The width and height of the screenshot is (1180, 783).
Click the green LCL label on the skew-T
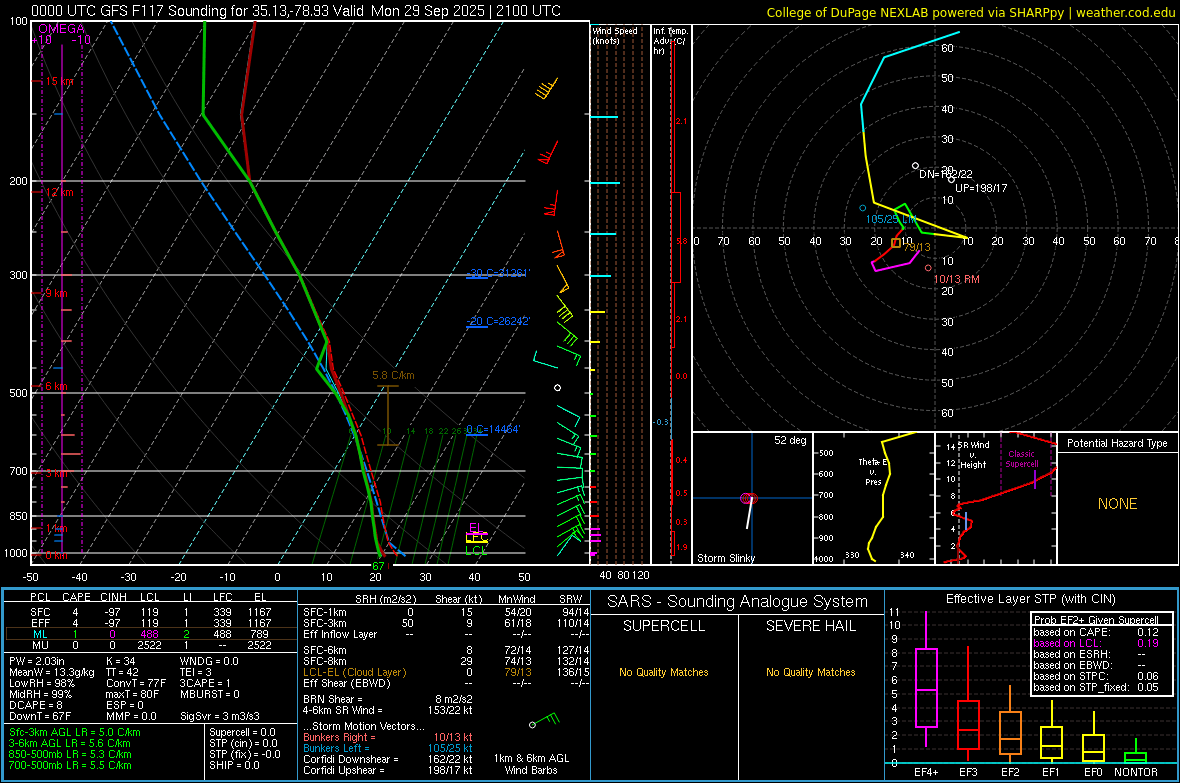(476, 550)
